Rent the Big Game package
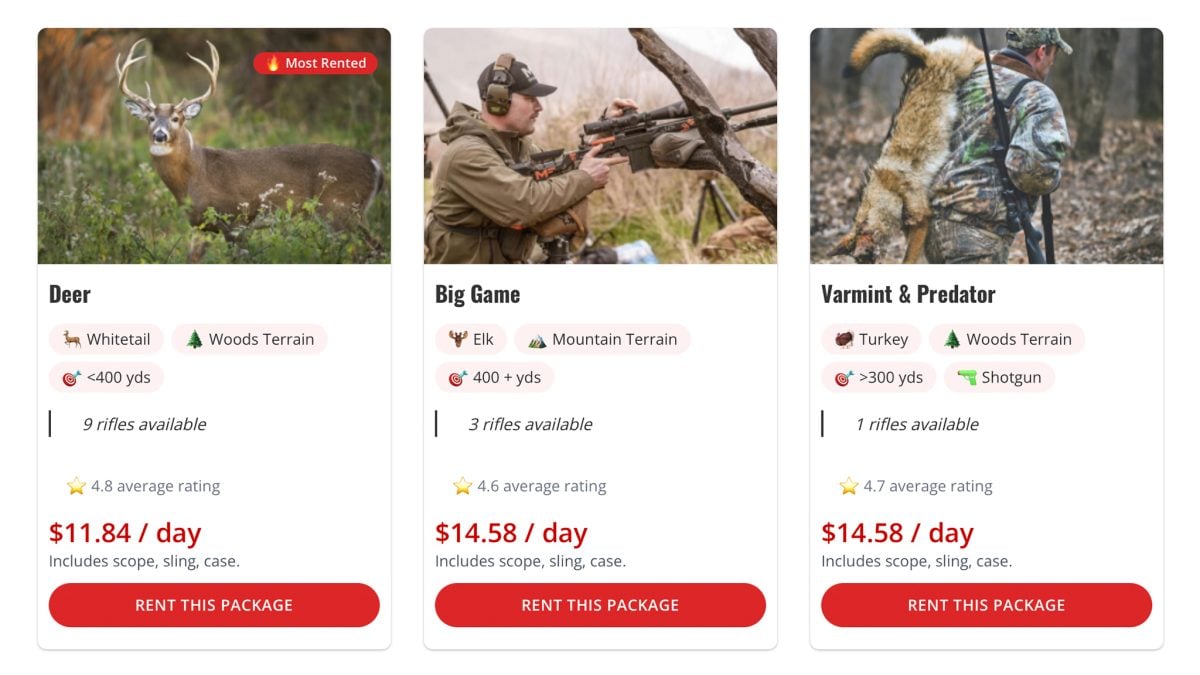The image size is (1200, 675). pos(600,605)
